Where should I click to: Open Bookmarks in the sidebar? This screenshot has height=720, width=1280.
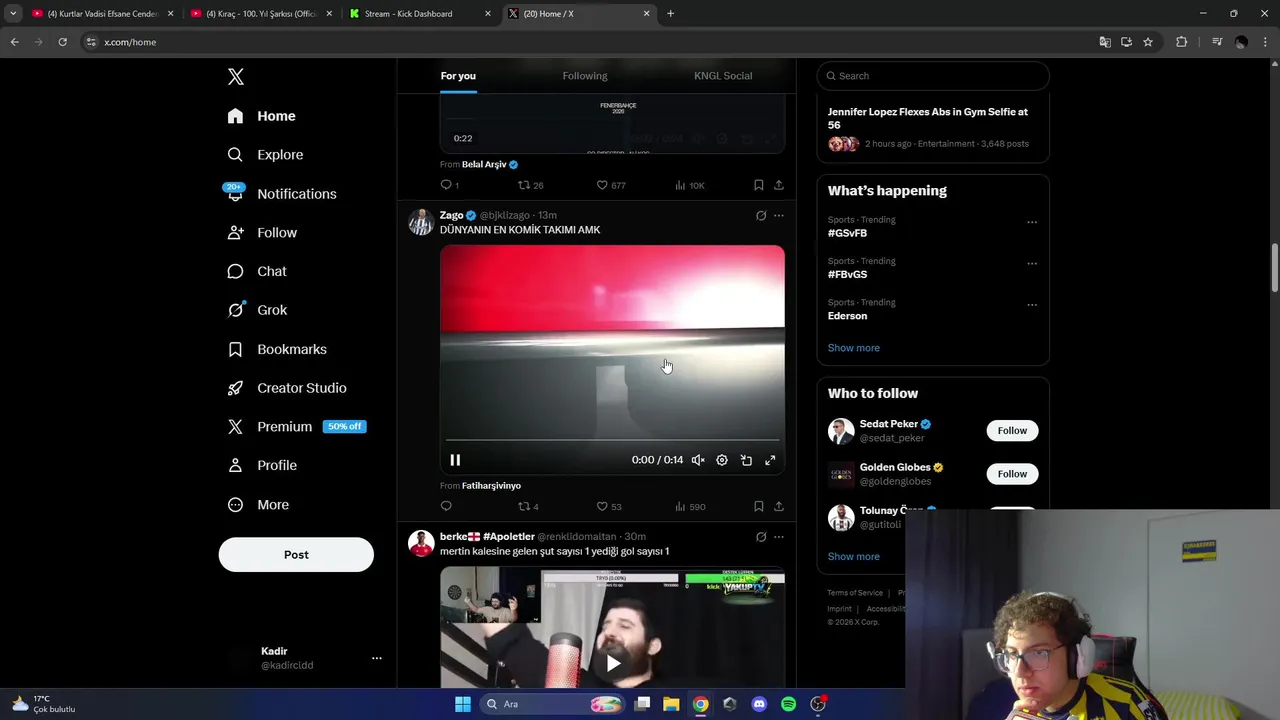(277, 349)
